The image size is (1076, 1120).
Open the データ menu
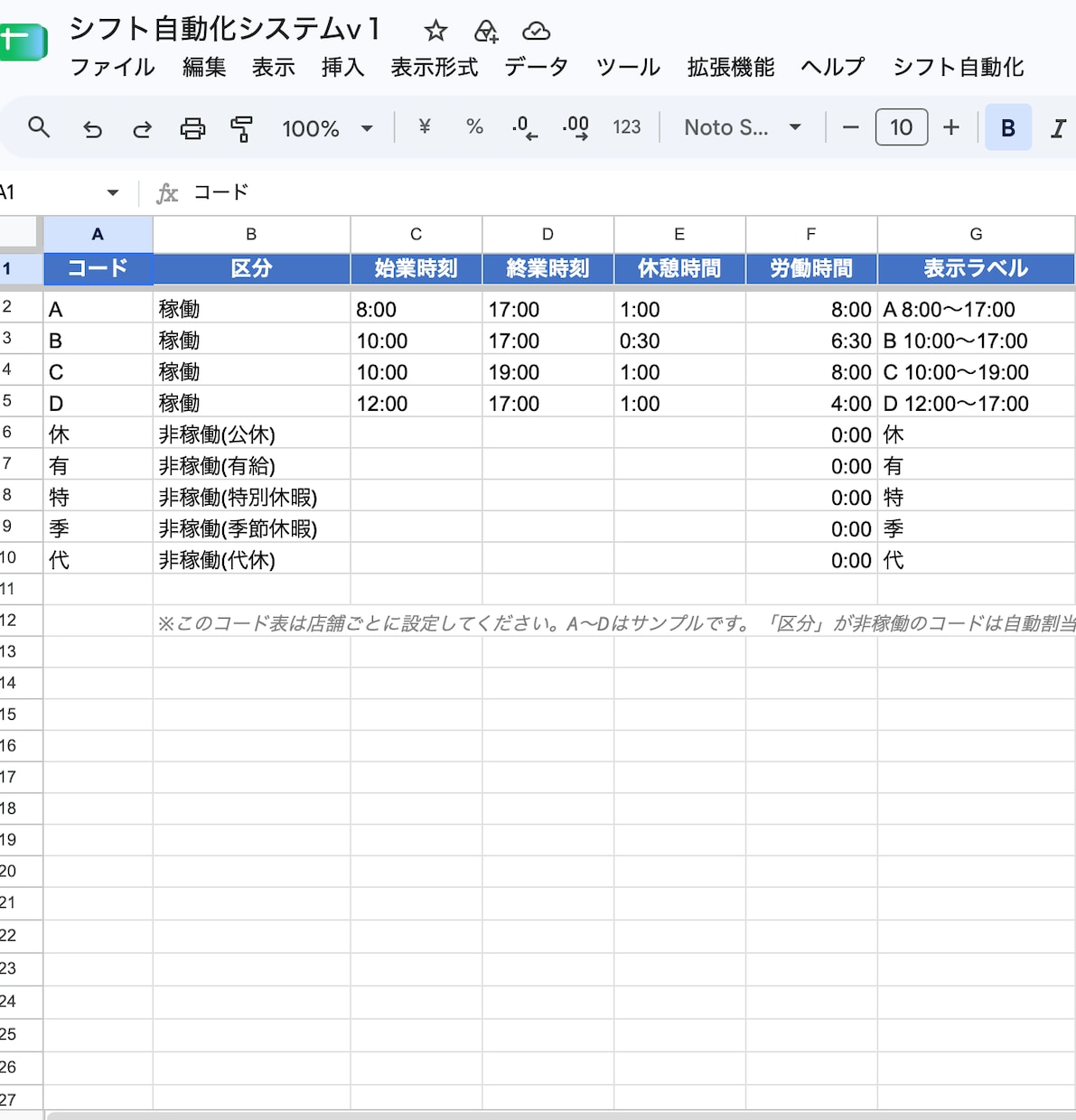(x=536, y=68)
